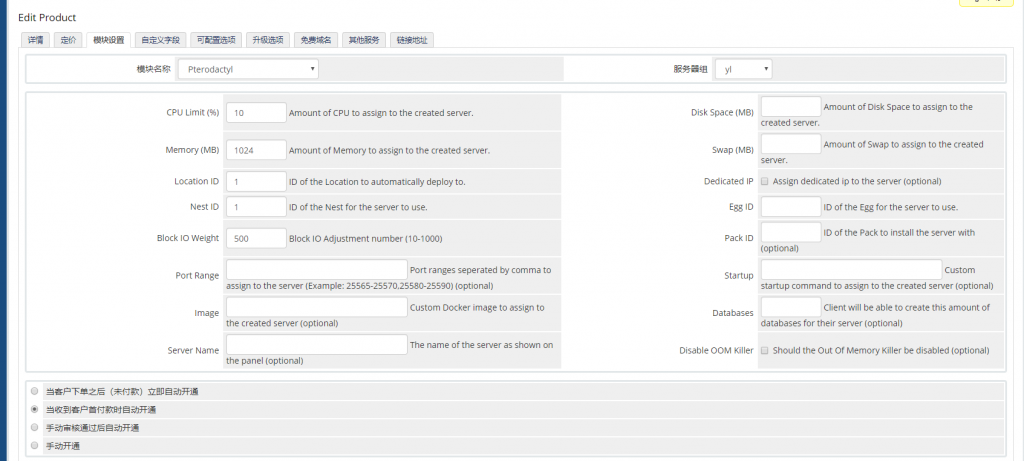The image size is (1024, 461).
Task: Click the Server Name text field
Action: point(316,344)
